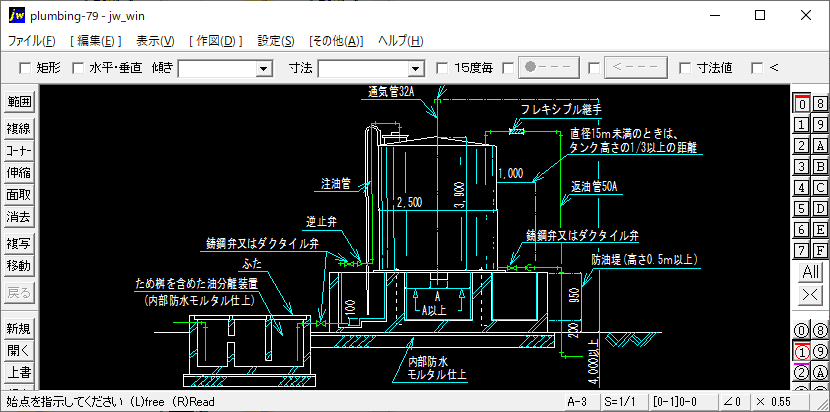
Task: Check the 15度毎 option
Action: pos(443,68)
